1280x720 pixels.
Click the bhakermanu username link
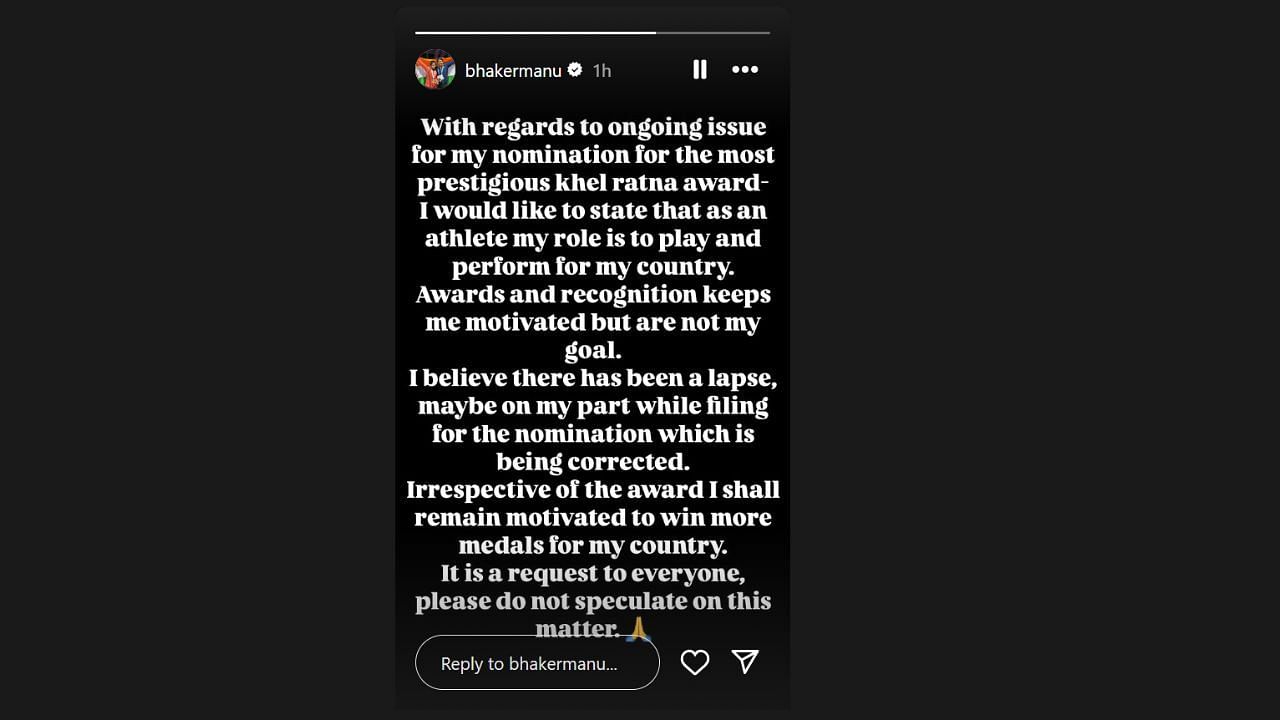coord(513,70)
